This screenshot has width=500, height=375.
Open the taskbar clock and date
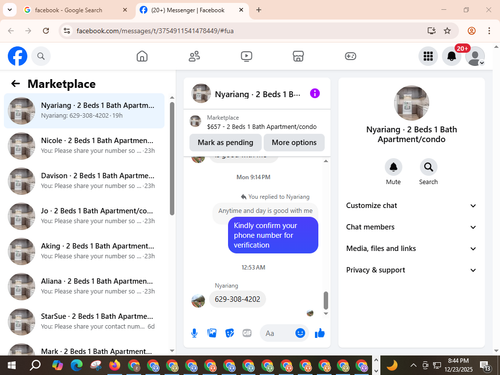coord(458,365)
